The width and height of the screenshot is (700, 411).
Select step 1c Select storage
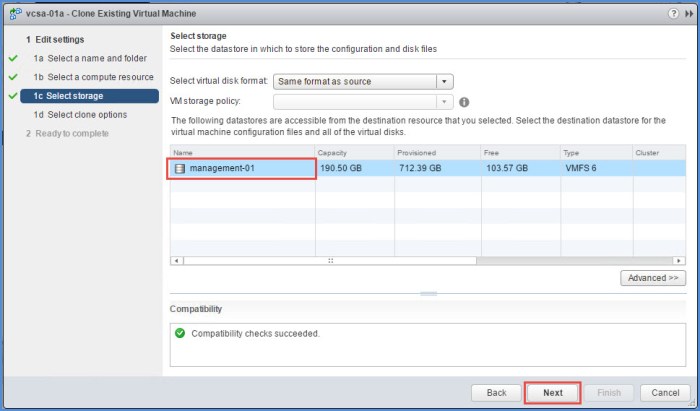pos(89,96)
